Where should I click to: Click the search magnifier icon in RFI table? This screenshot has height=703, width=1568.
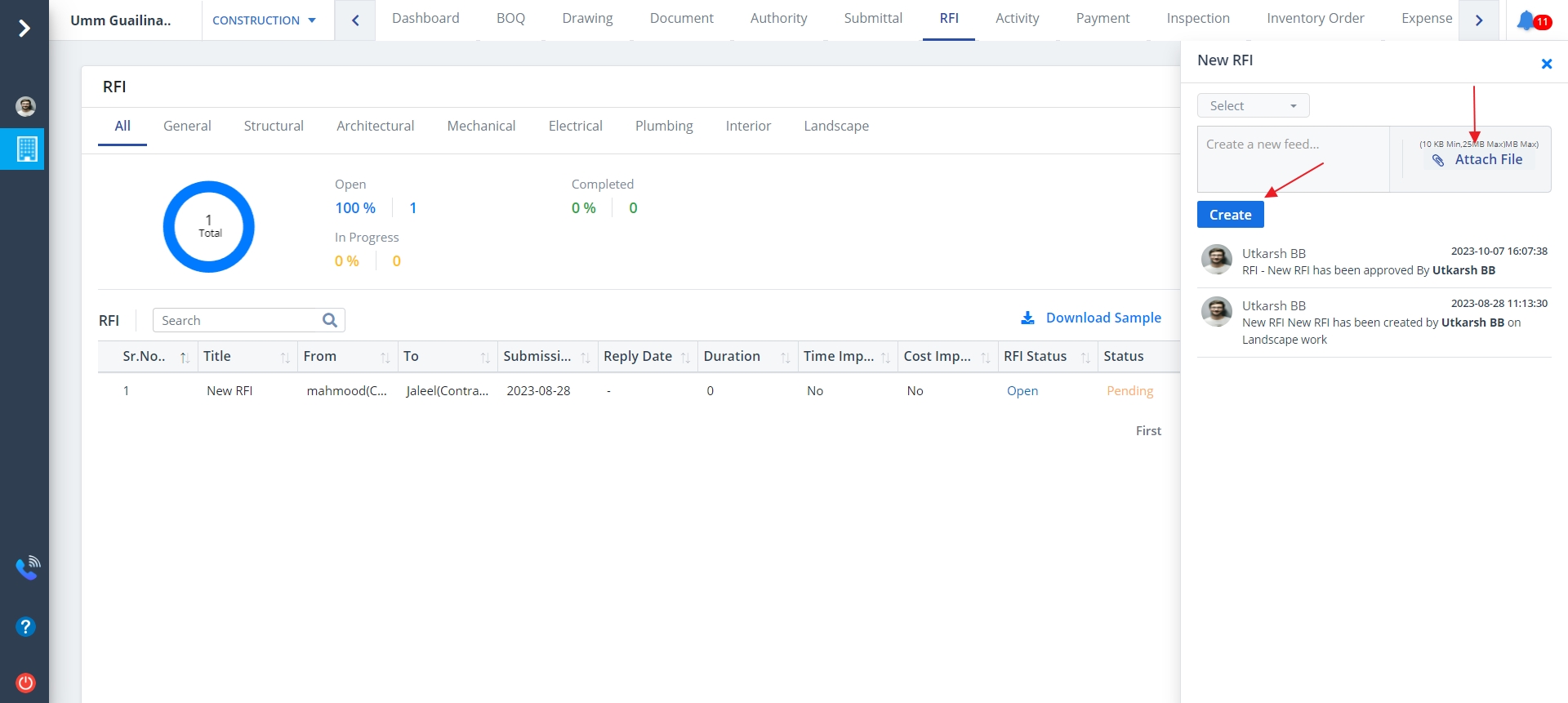[x=330, y=320]
